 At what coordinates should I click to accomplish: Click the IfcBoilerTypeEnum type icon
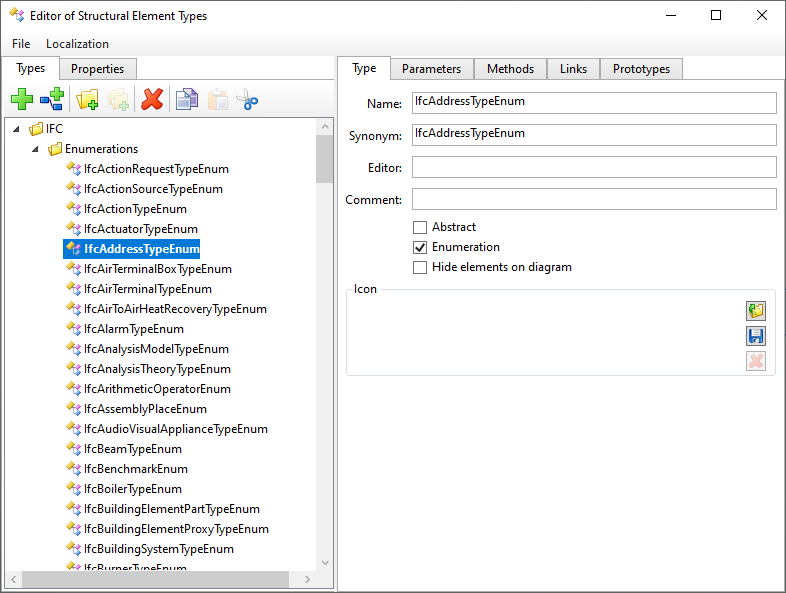pyautogui.click(x=74, y=489)
